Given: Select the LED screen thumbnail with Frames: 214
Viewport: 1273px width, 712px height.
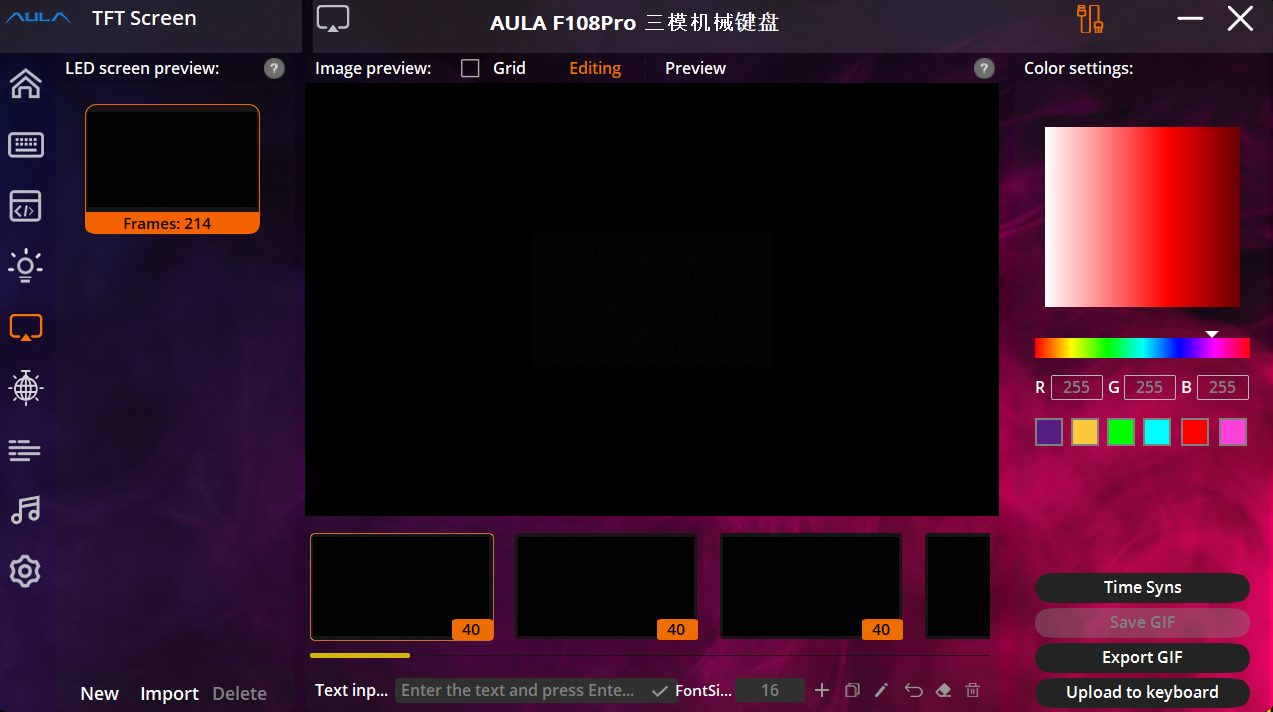Looking at the screenshot, I should pos(172,169).
